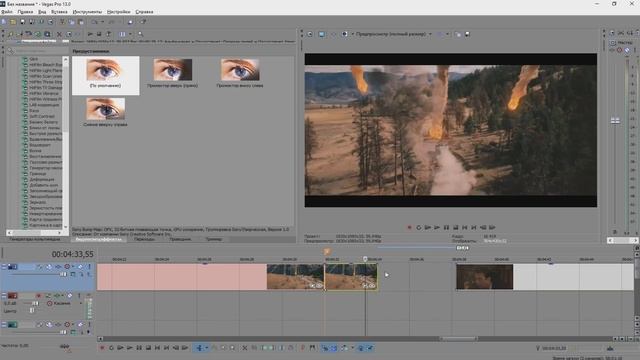Mute video track 3
The width and height of the screenshot is (640, 360).
pyautogui.click(x=80, y=324)
